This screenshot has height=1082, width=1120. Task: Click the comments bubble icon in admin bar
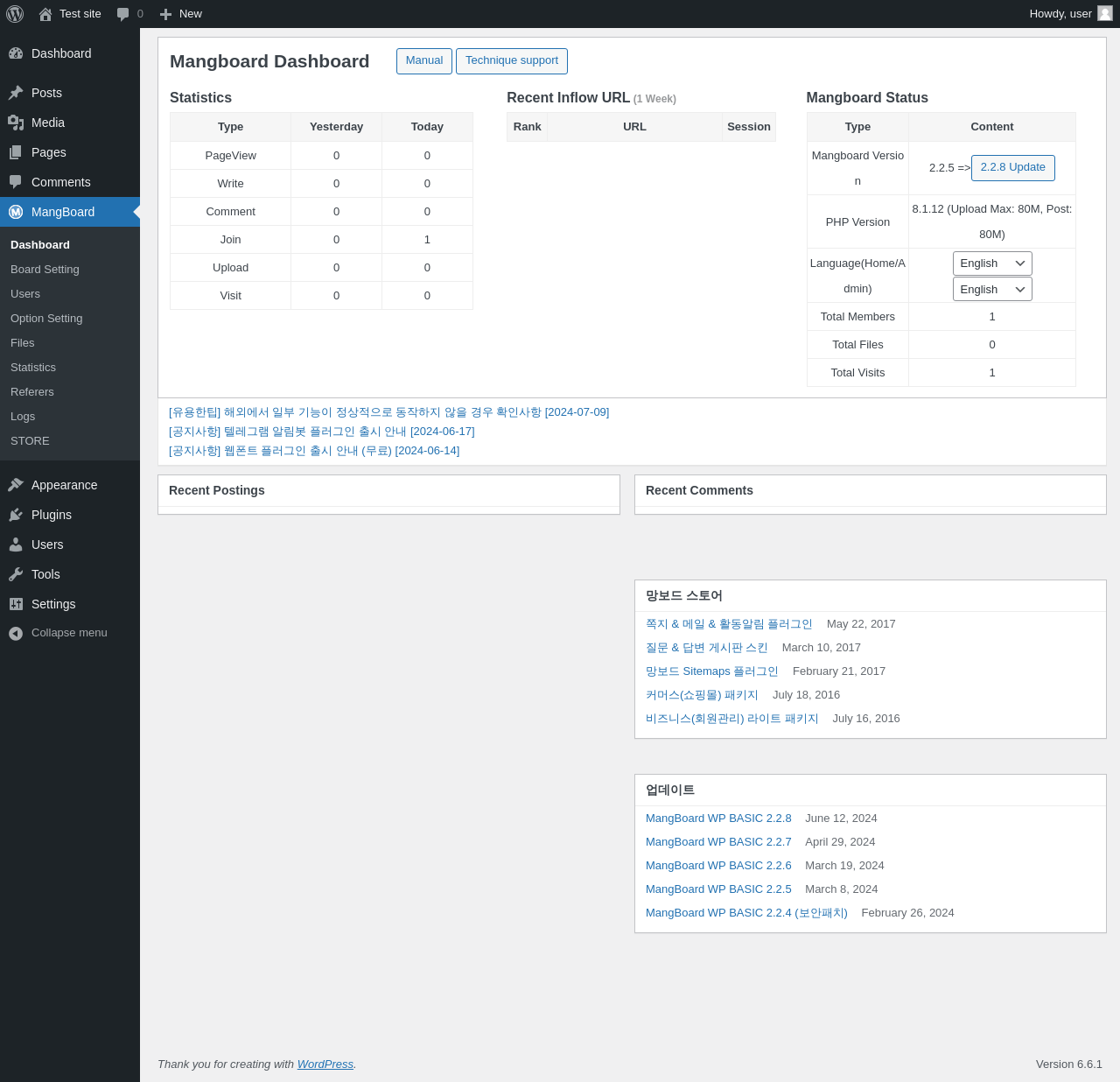click(x=123, y=14)
